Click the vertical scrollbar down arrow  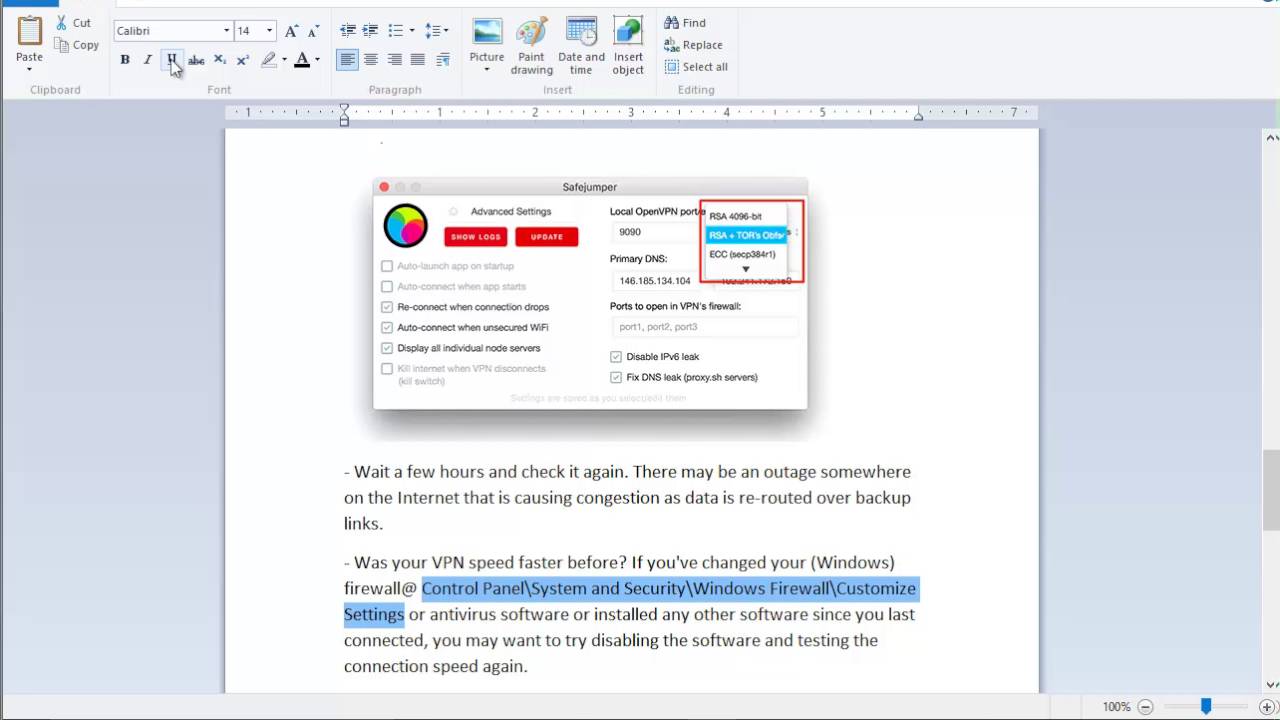pos(1272,685)
